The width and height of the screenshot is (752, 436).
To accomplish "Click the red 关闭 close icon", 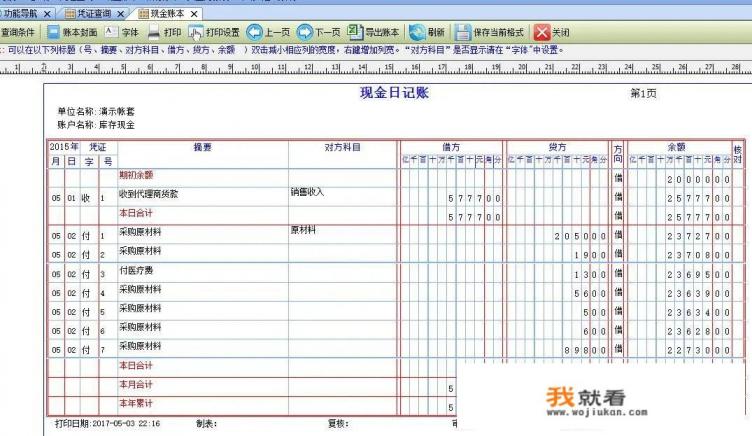I will pos(541,32).
